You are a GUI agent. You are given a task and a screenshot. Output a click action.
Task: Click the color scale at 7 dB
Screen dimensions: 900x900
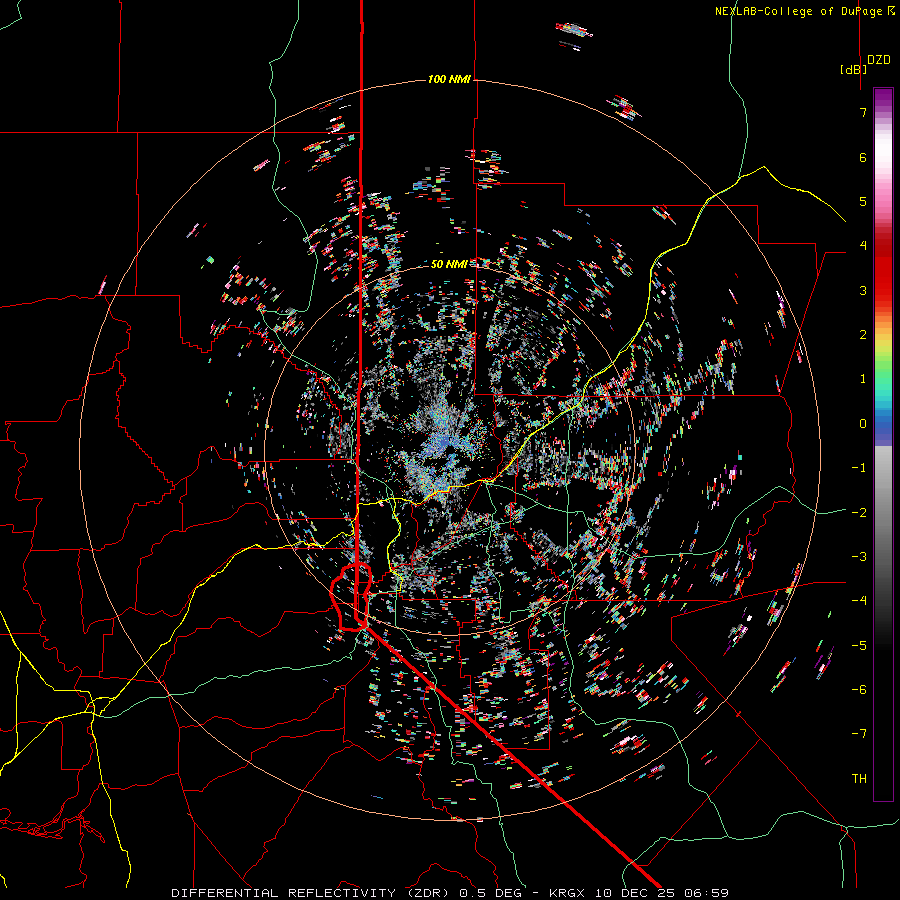883,112
